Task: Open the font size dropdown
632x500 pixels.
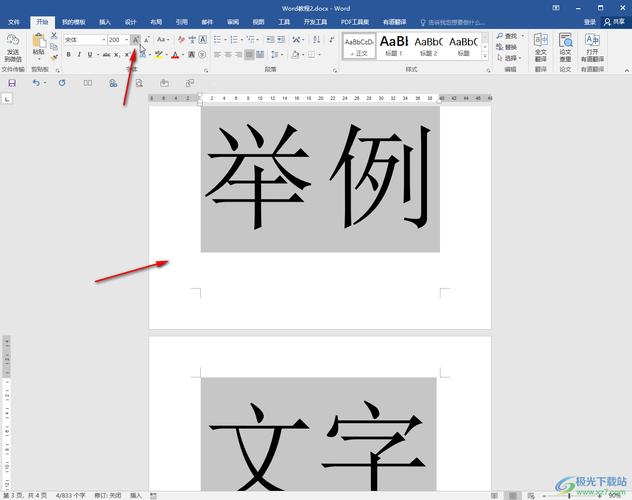Action: (x=127, y=39)
